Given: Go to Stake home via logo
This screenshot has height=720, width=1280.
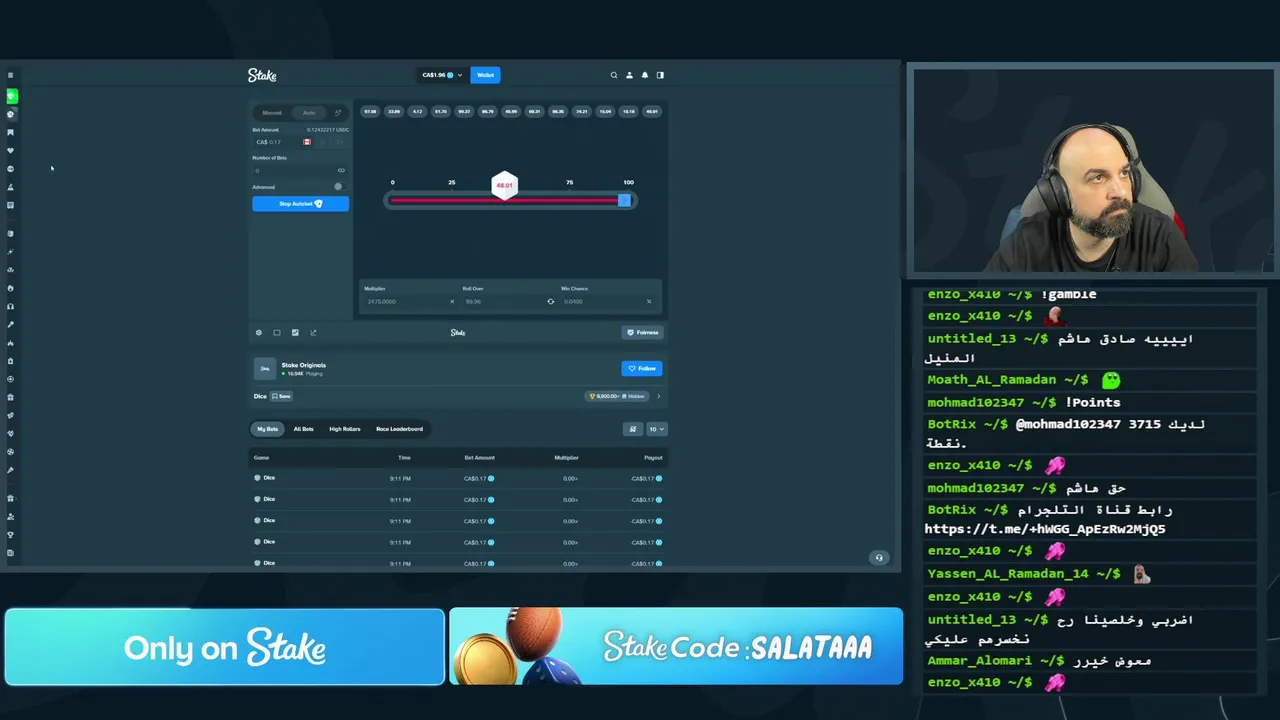Looking at the screenshot, I should click(x=262, y=75).
